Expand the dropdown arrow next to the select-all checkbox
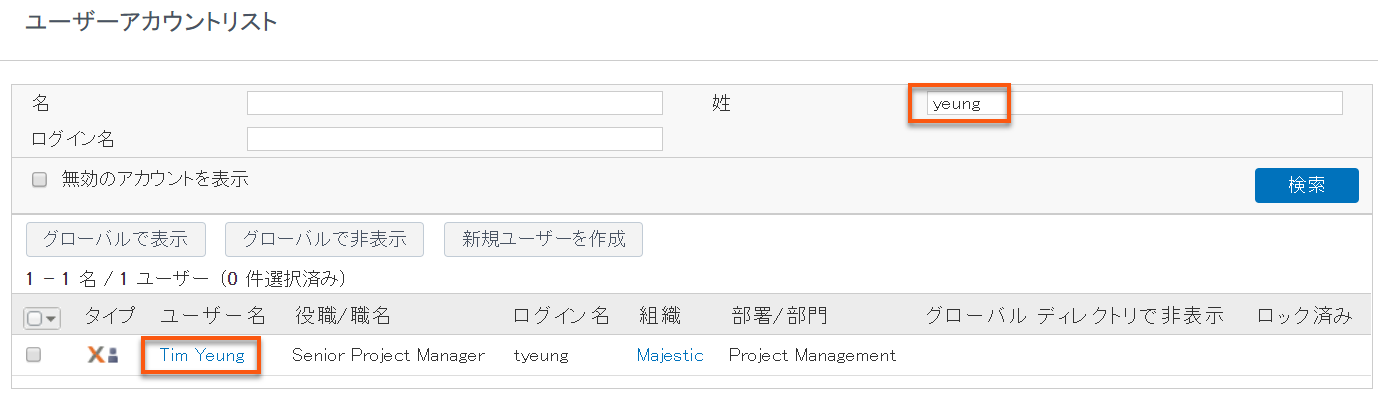This screenshot has width=1378, height=393. pos(51,318)
